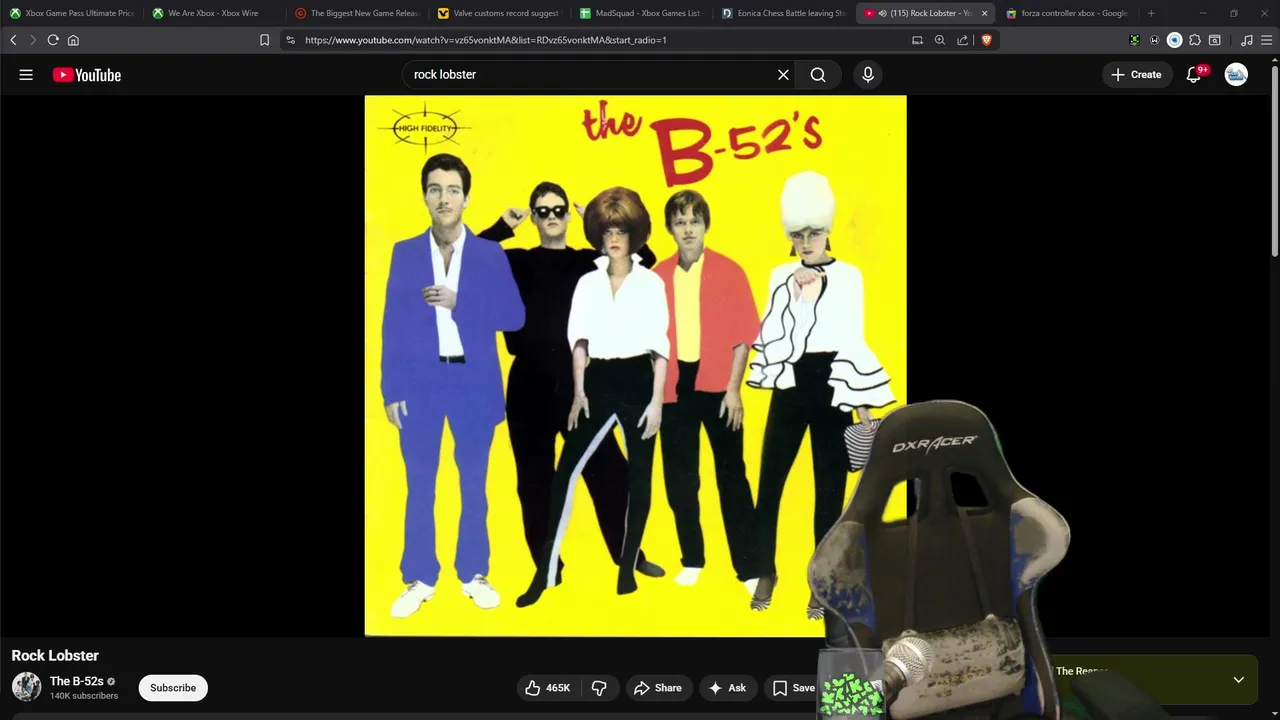Go to browser home page
This screenshot has width=1280, height=720.
[x=73, y=40]
